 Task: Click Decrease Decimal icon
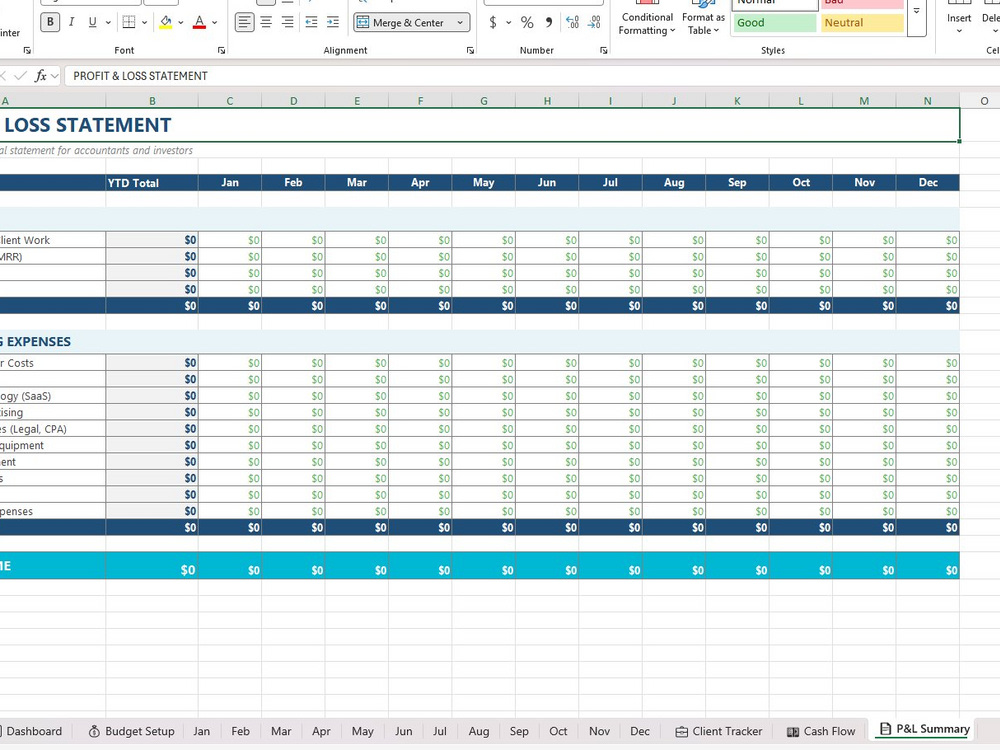[594, 22]
